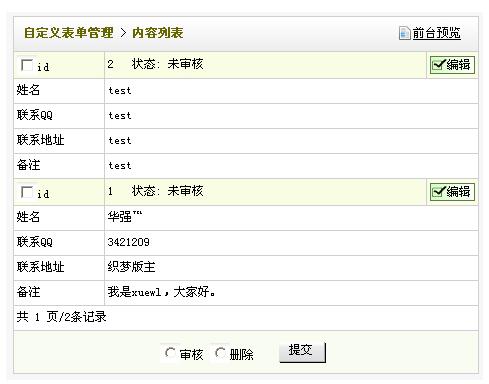Click status 未审核 in record 2 row
Screen dimensions: 489x384
(x=185, y=64)
